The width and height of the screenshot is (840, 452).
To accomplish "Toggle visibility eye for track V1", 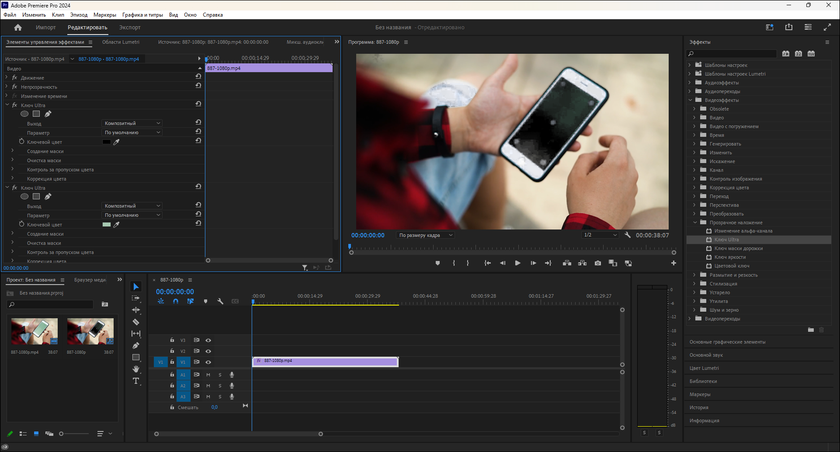I will (209, 362).
